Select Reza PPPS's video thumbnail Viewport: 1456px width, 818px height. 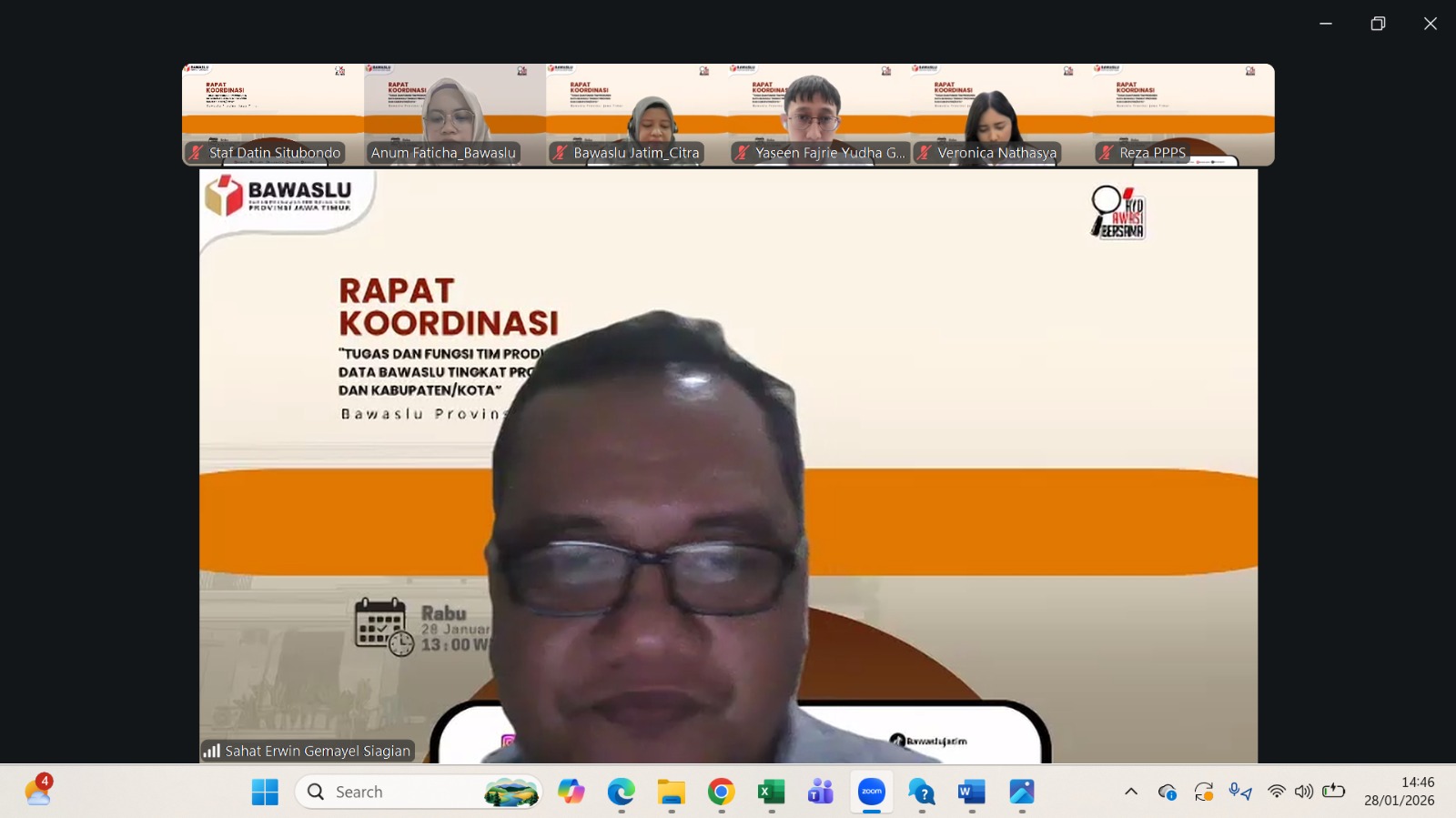[x=1183, y=115]
